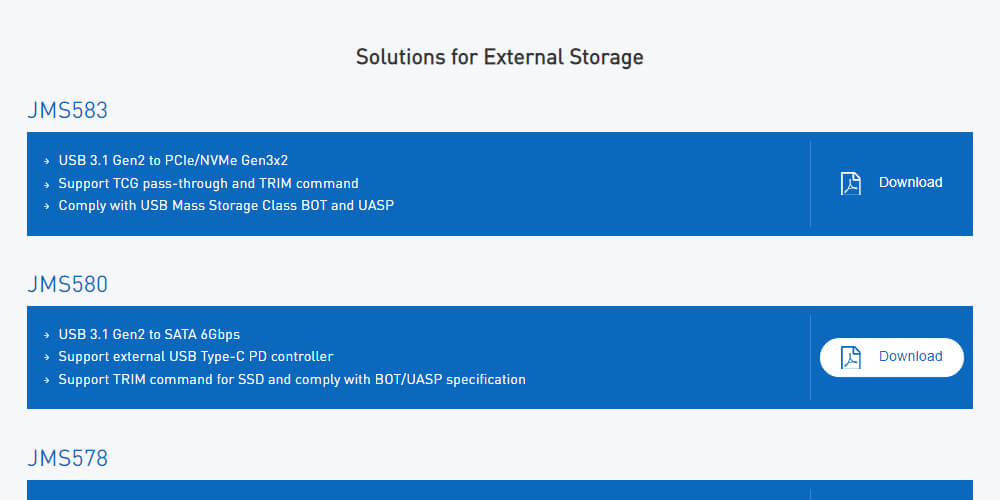Open the JMS583 product title

pyautogui.click(x=68, y=110)
